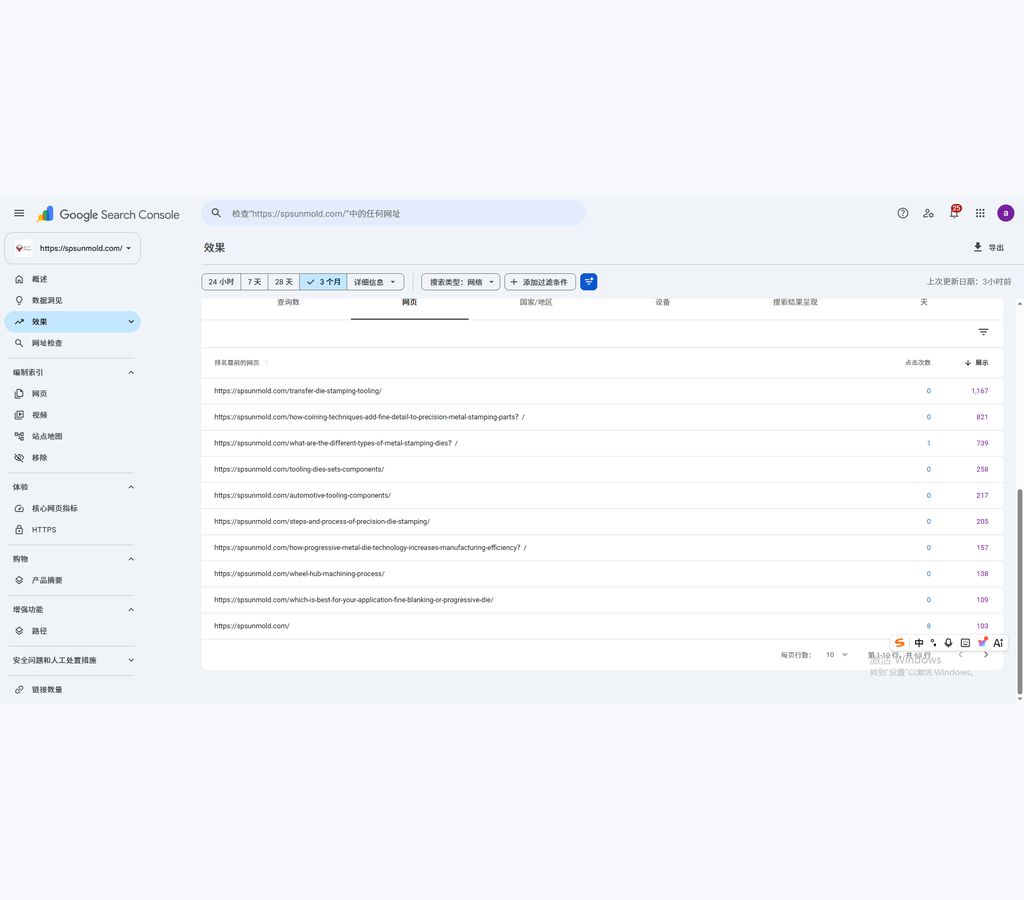The image size is (1024, 900).
Task: Open the 详细信息 dropdown
Action: [x=376, y=281]
